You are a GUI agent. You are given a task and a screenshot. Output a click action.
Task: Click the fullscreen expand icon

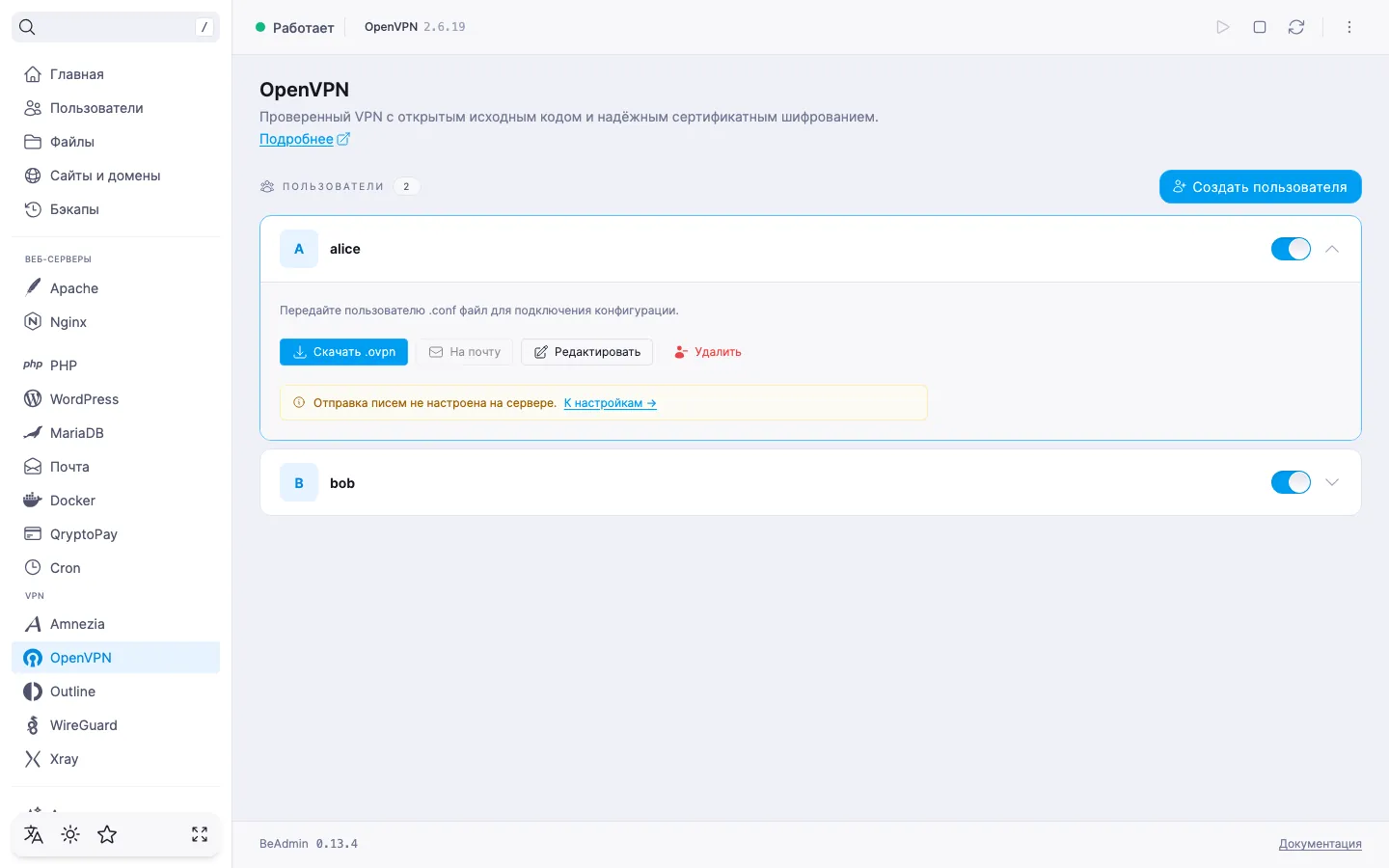coord(200,834)
